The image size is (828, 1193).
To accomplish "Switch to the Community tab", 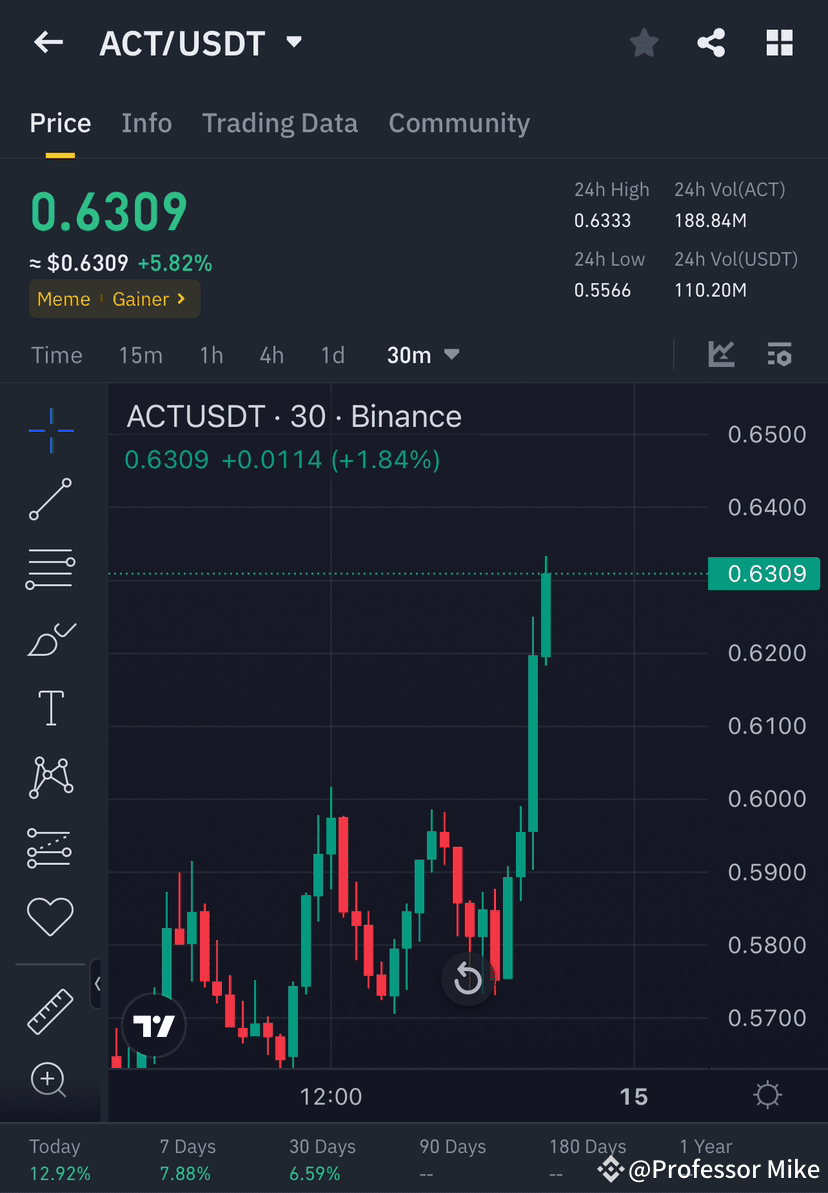I will click(x=459, y=122).
